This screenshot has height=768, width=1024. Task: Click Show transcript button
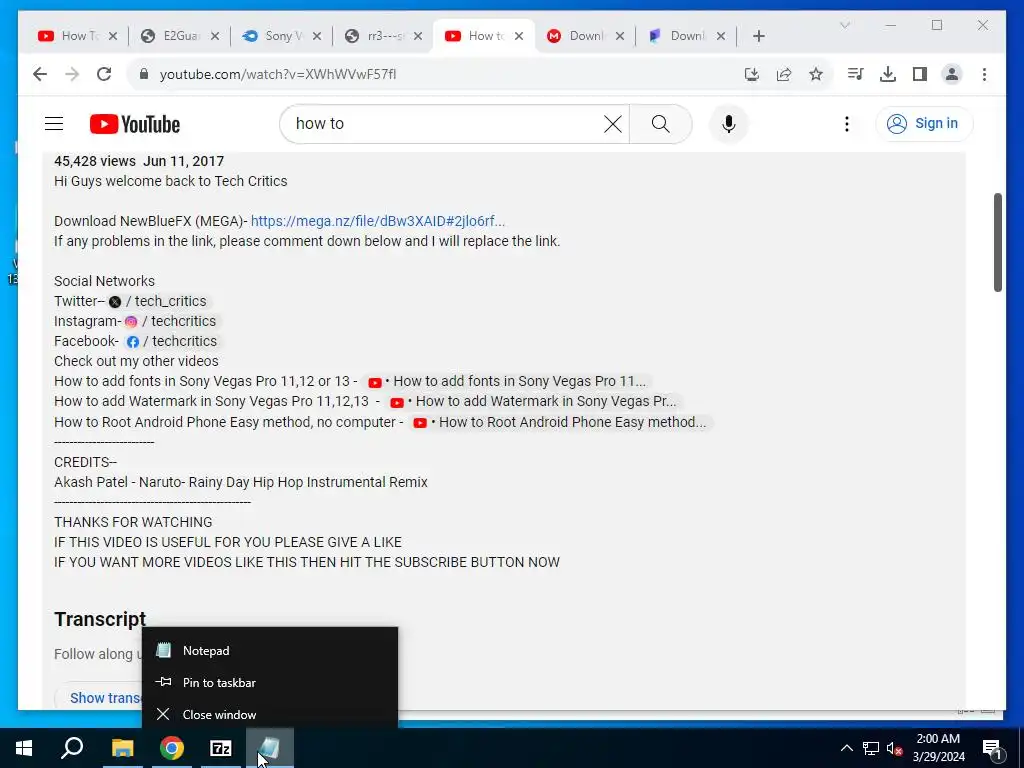104,697
